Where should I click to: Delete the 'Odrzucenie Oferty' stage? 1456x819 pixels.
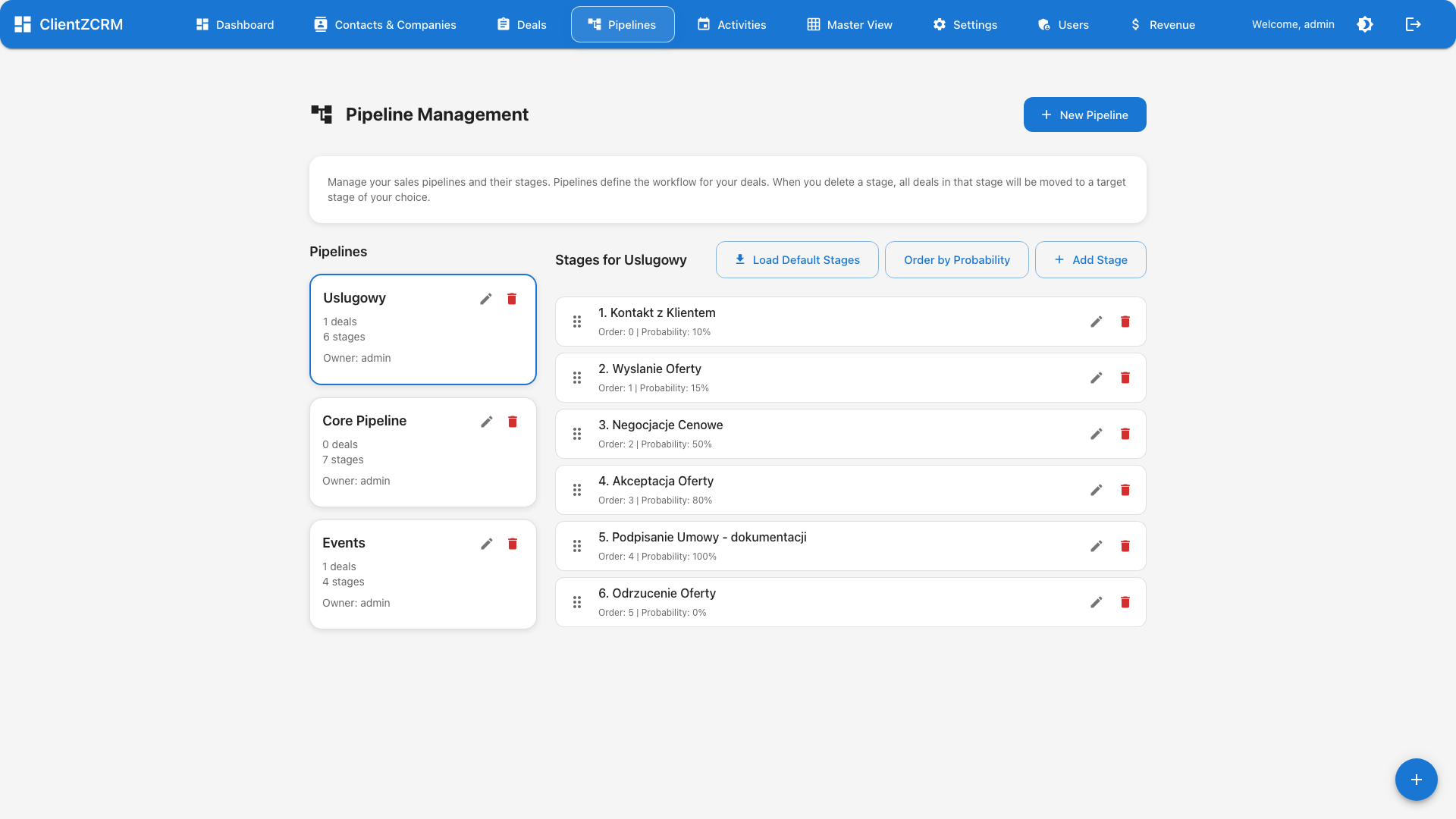tap(1125, 602)
